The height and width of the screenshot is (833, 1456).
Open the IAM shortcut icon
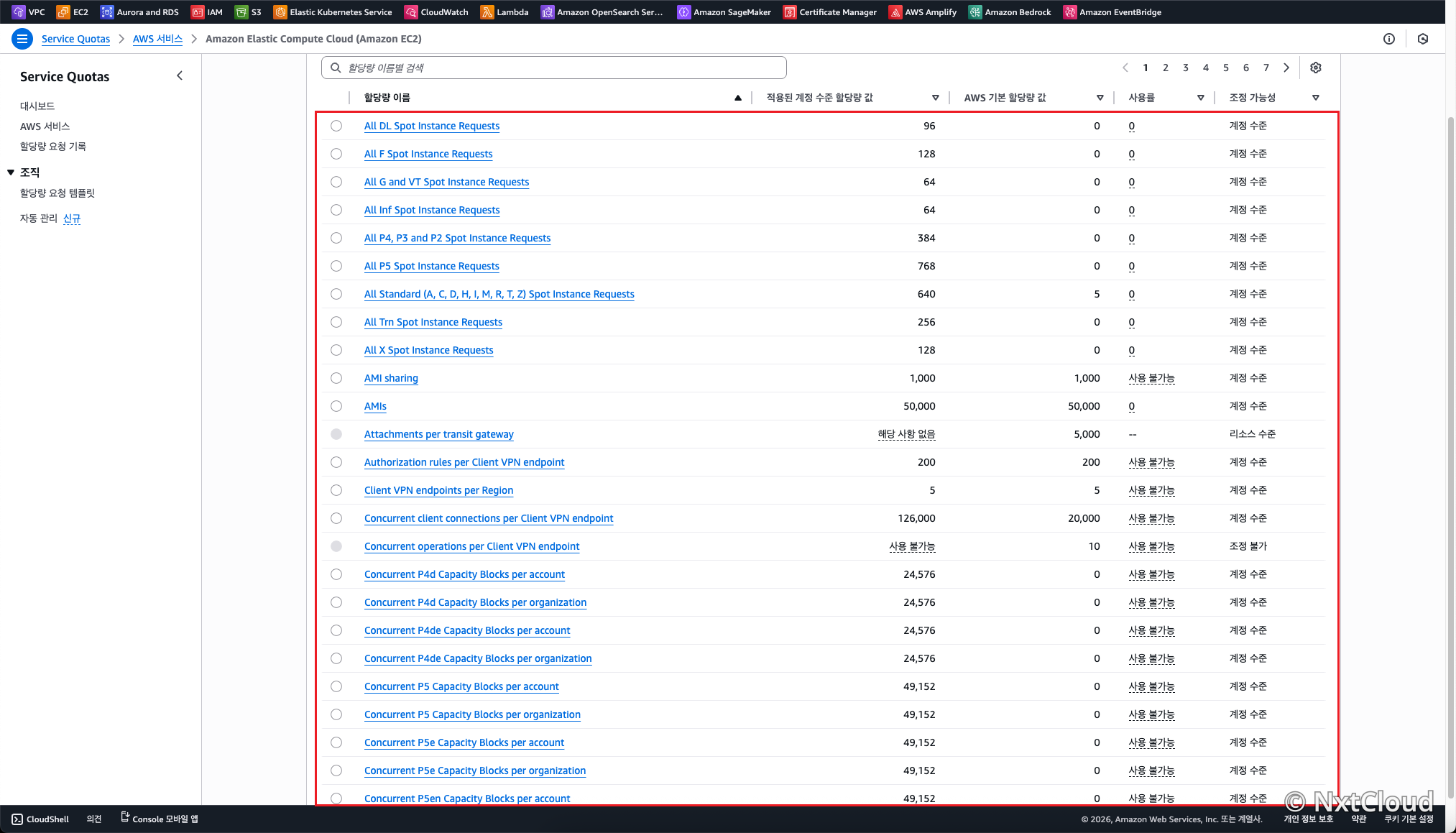pos(198,12)
